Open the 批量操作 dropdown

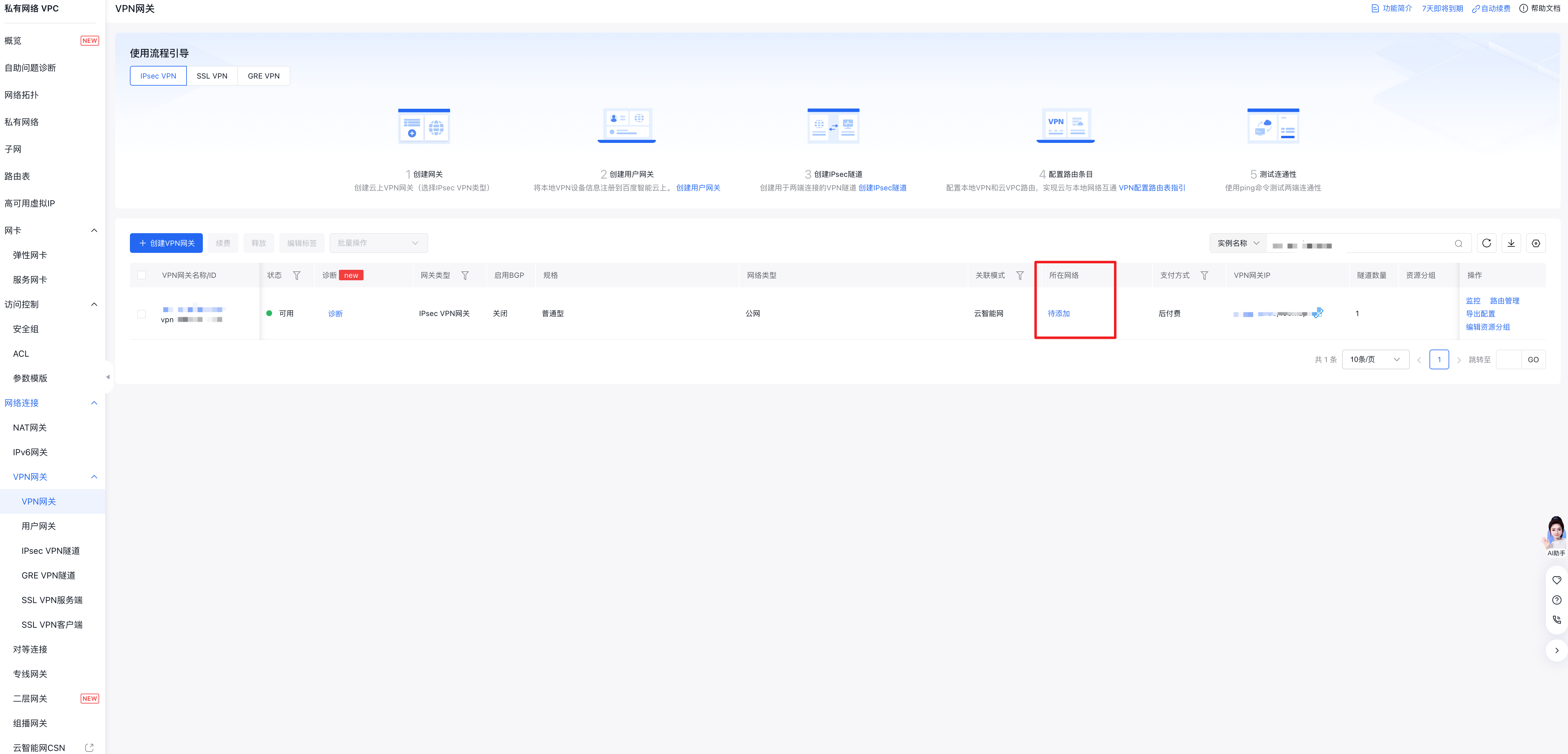pyautogui.click(x=378, y=243)
